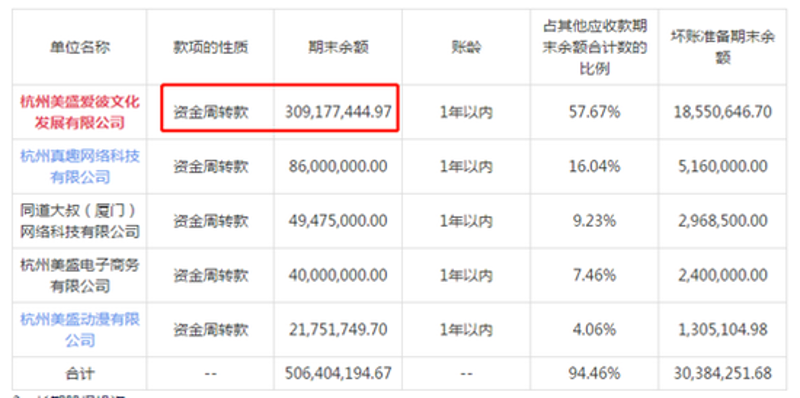Screen dimensions: 800x398
Task: Click 资金周转款 in the 杭州美盛电子商务 row
Action: pos(210,276)
